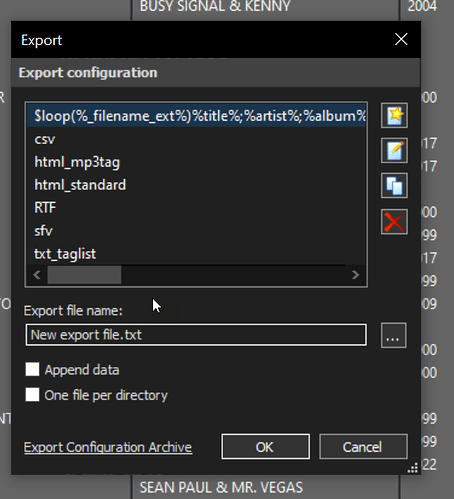Choose the html_standard configuration
Viewport: 454px width, 499px height.
[196, 185]
